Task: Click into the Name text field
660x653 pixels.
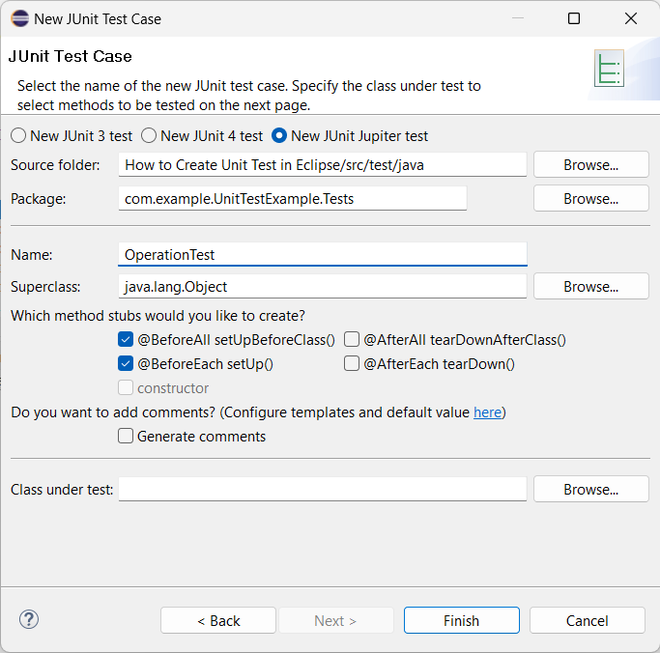Action: pyautogui.click(x=322, y=255)
